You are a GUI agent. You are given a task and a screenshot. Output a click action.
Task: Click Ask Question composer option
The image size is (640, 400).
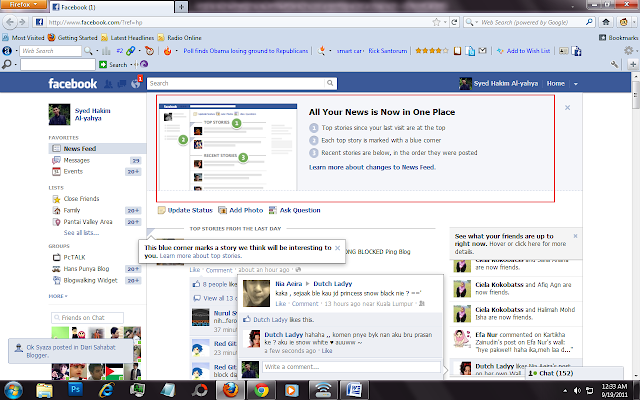coord(295,210)
